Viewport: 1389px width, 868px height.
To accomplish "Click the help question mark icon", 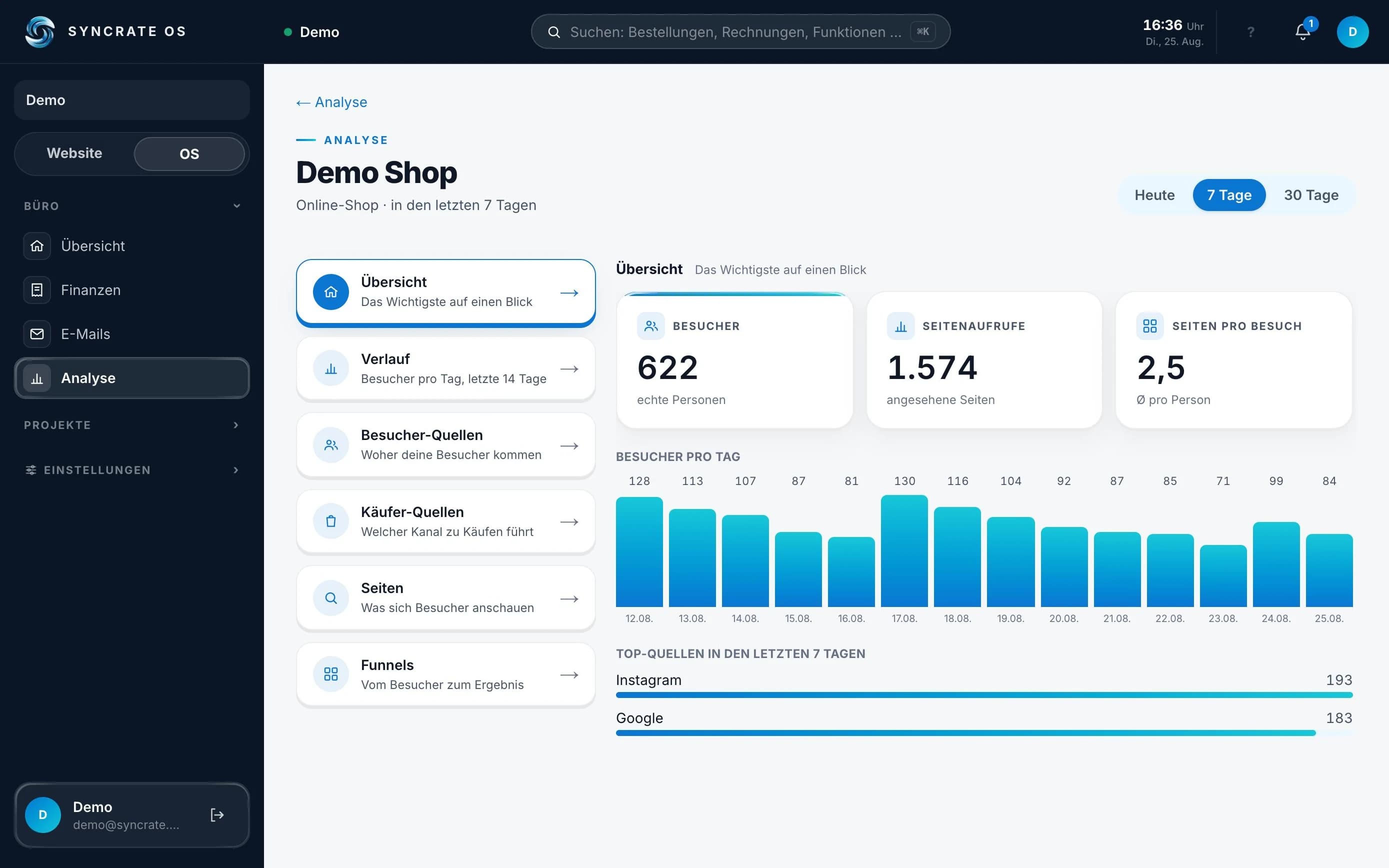I will point(1250,32).
